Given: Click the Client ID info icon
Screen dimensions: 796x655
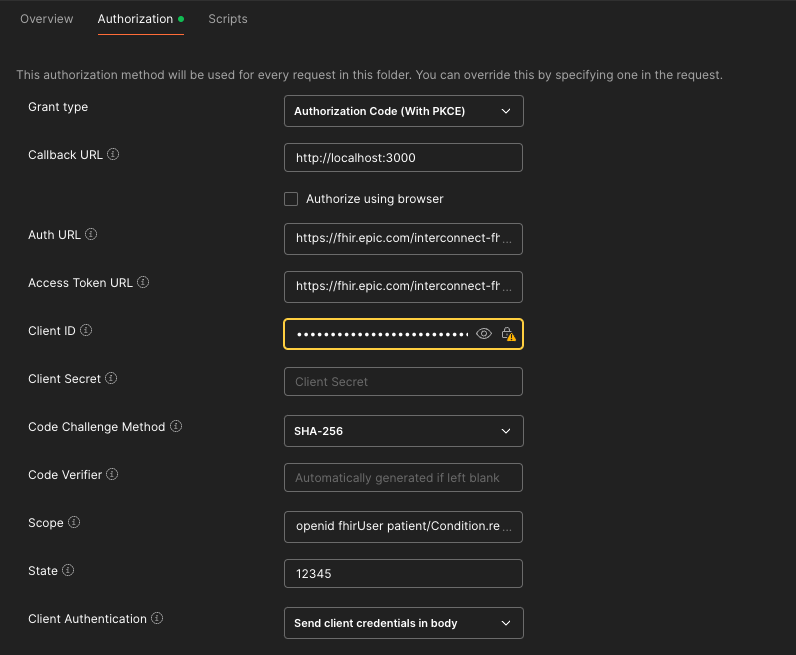Looking at the screenshot, I should pos(86,330).
